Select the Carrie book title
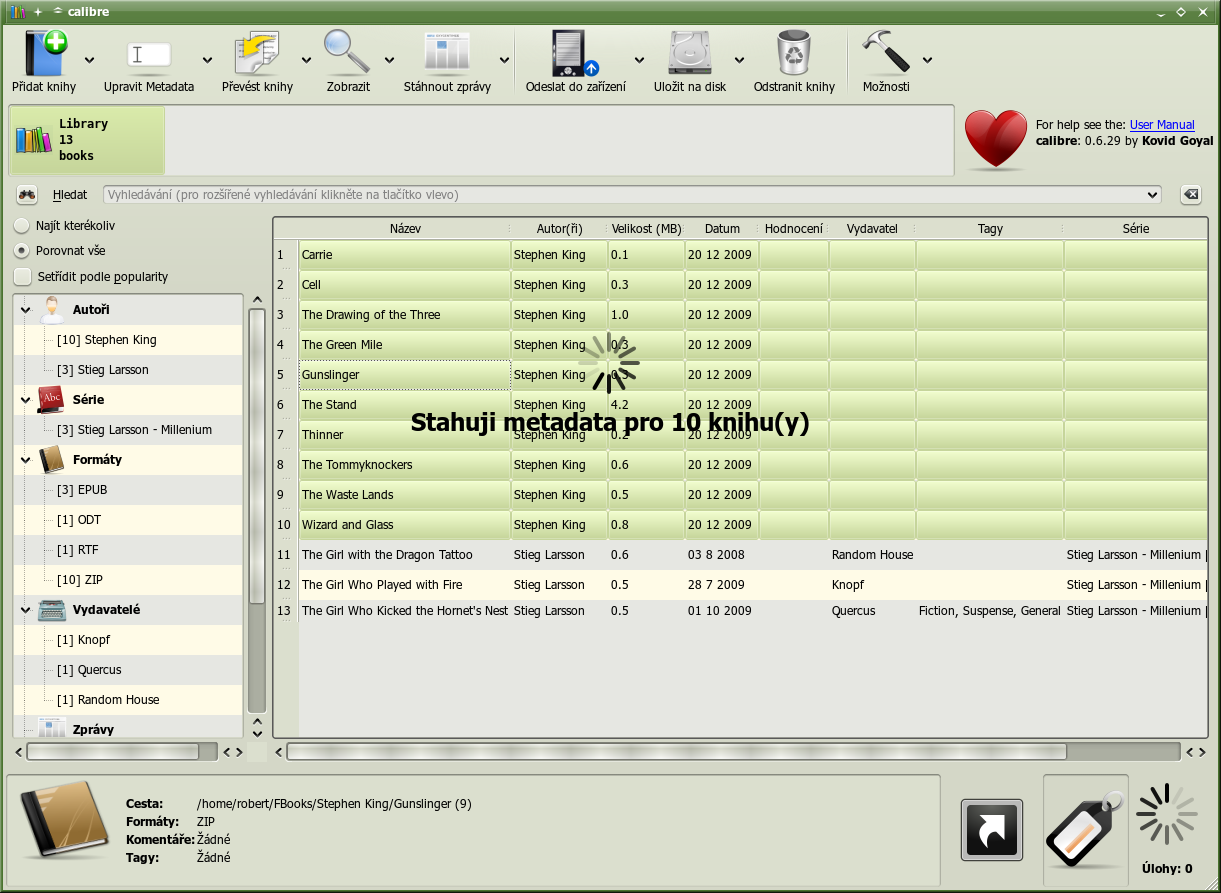The width and height of the screenshot is (1221, 893). click(x=317, y=255)
